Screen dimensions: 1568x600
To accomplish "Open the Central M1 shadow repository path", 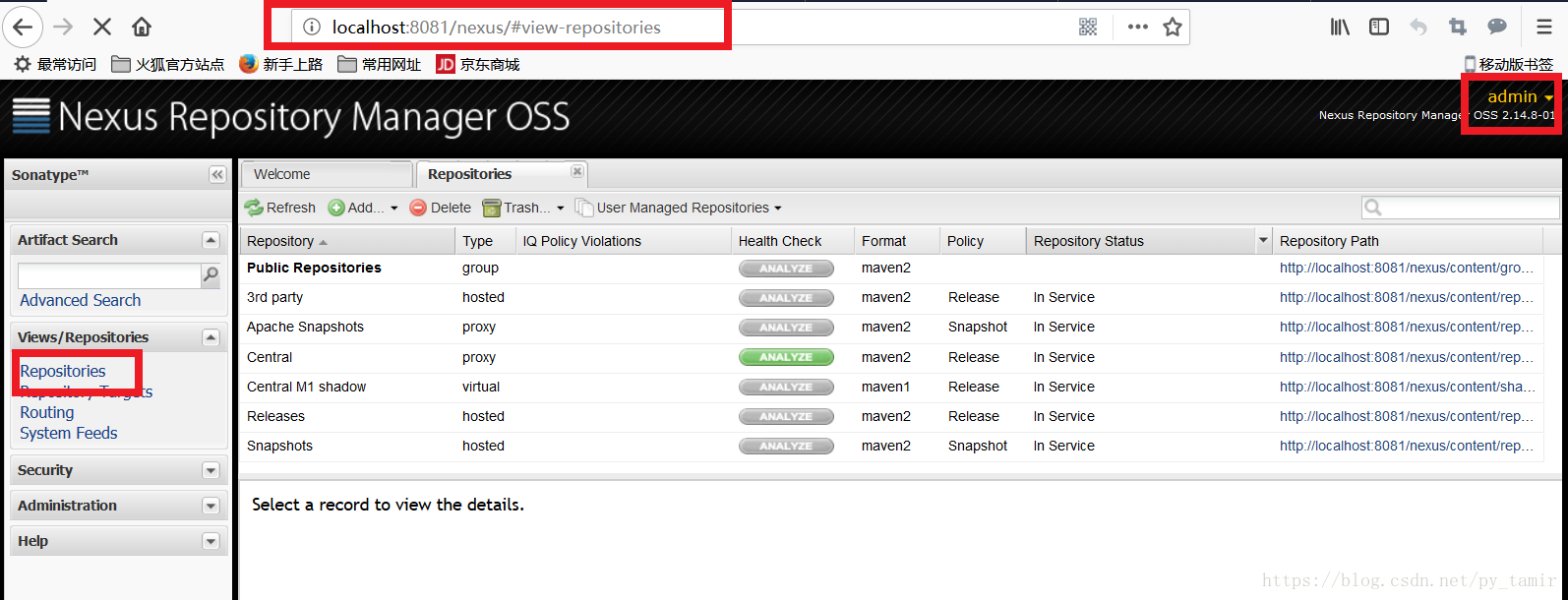I will (x=1407, y=387).
